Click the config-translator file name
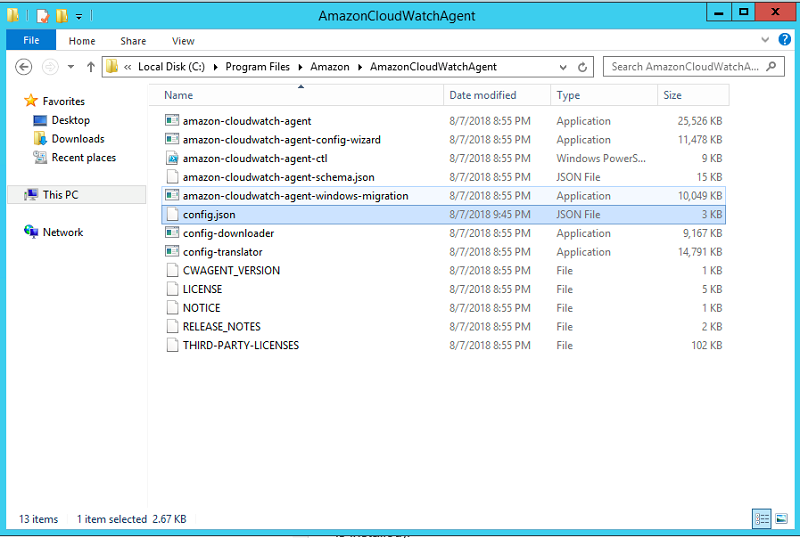800x538 pixels. (x=222, y=252)
